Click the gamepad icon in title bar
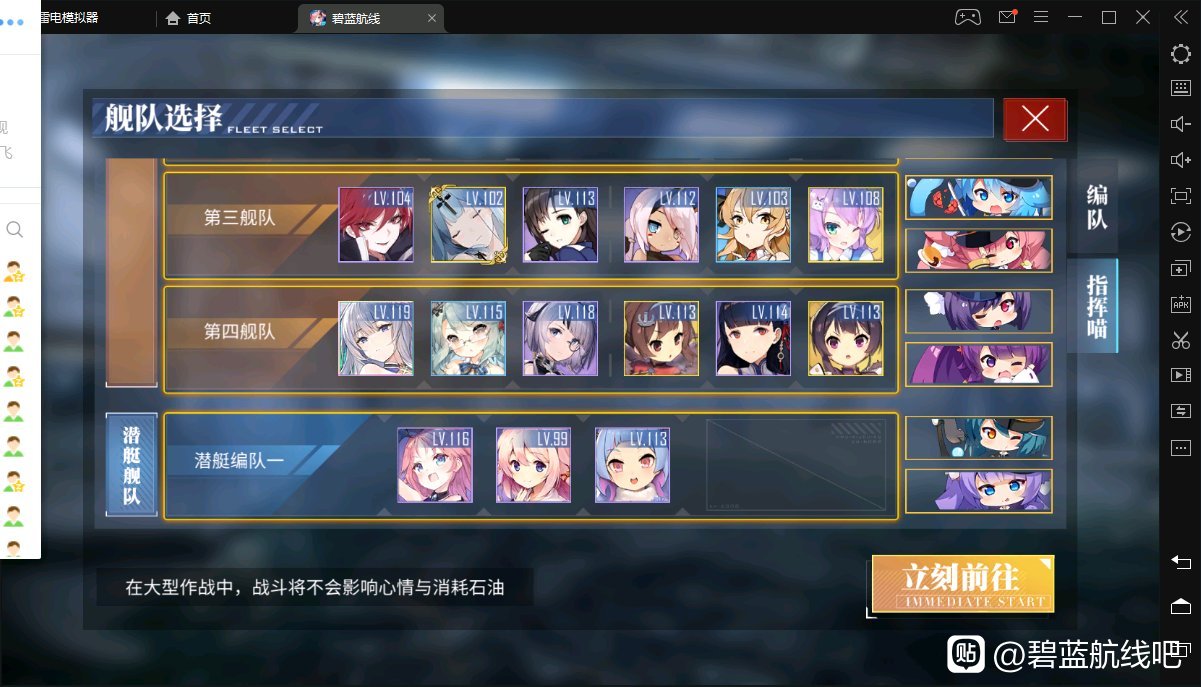 967,17
